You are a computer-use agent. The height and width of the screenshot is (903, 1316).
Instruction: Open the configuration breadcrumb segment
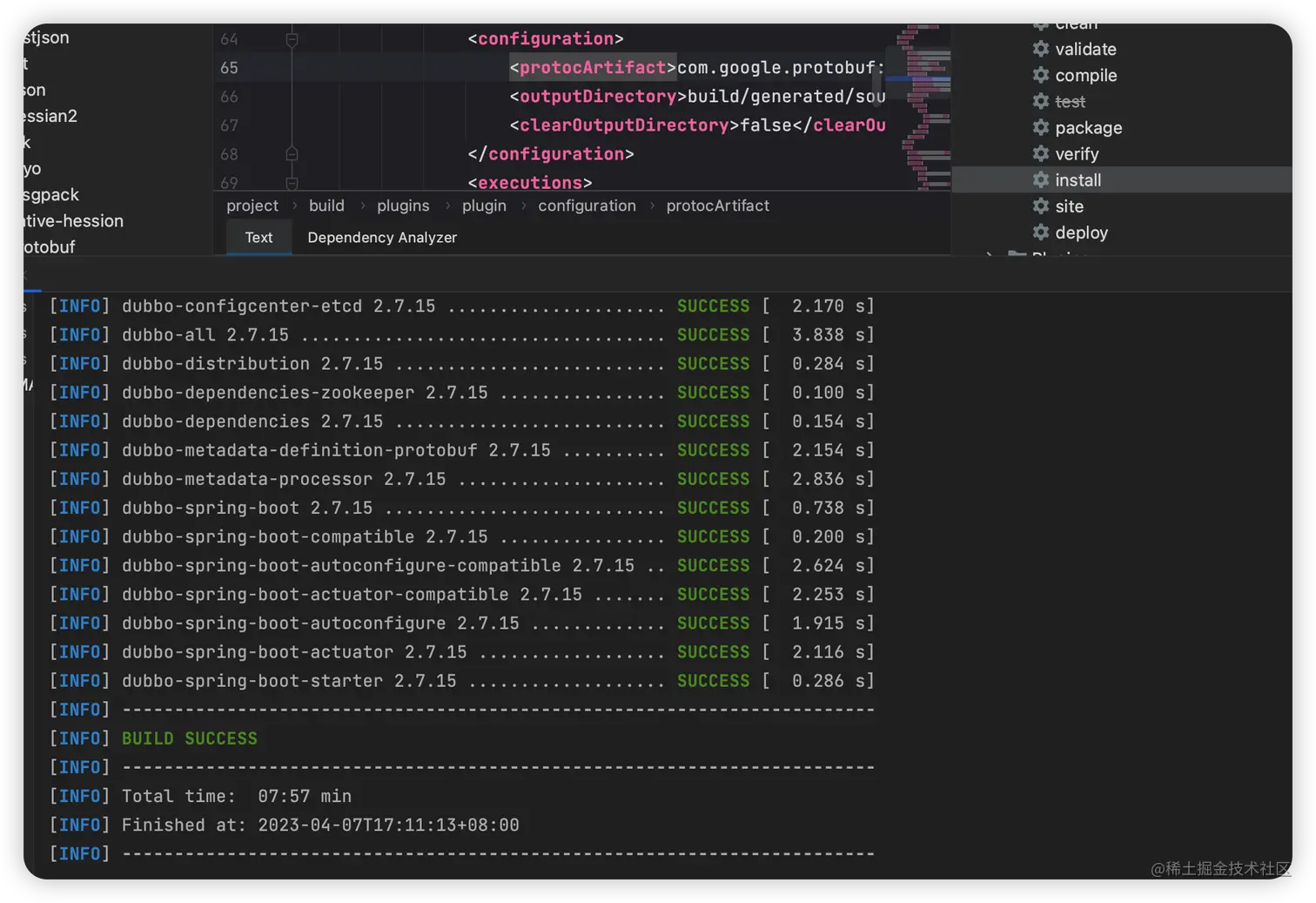pyautogui.click(x=587, y=206)
